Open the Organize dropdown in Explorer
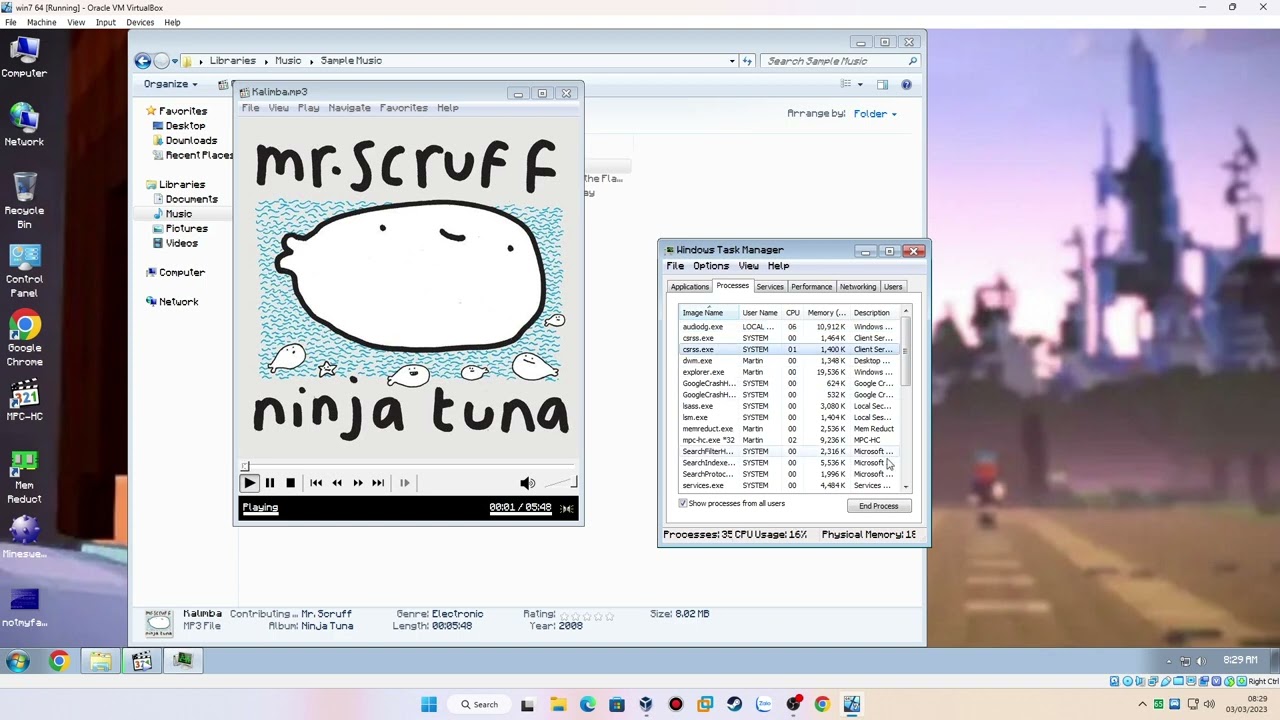The height and width of the screenshot is (720, 1280). [170, 84]
